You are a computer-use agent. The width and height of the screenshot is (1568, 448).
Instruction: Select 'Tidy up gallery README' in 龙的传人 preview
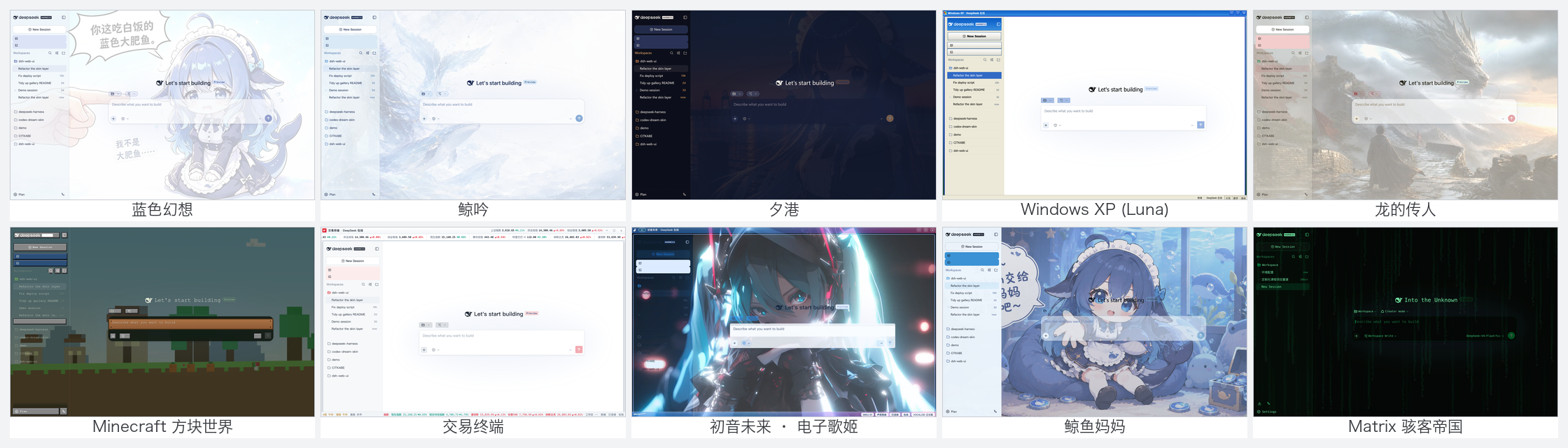[x=1284, y=83]
